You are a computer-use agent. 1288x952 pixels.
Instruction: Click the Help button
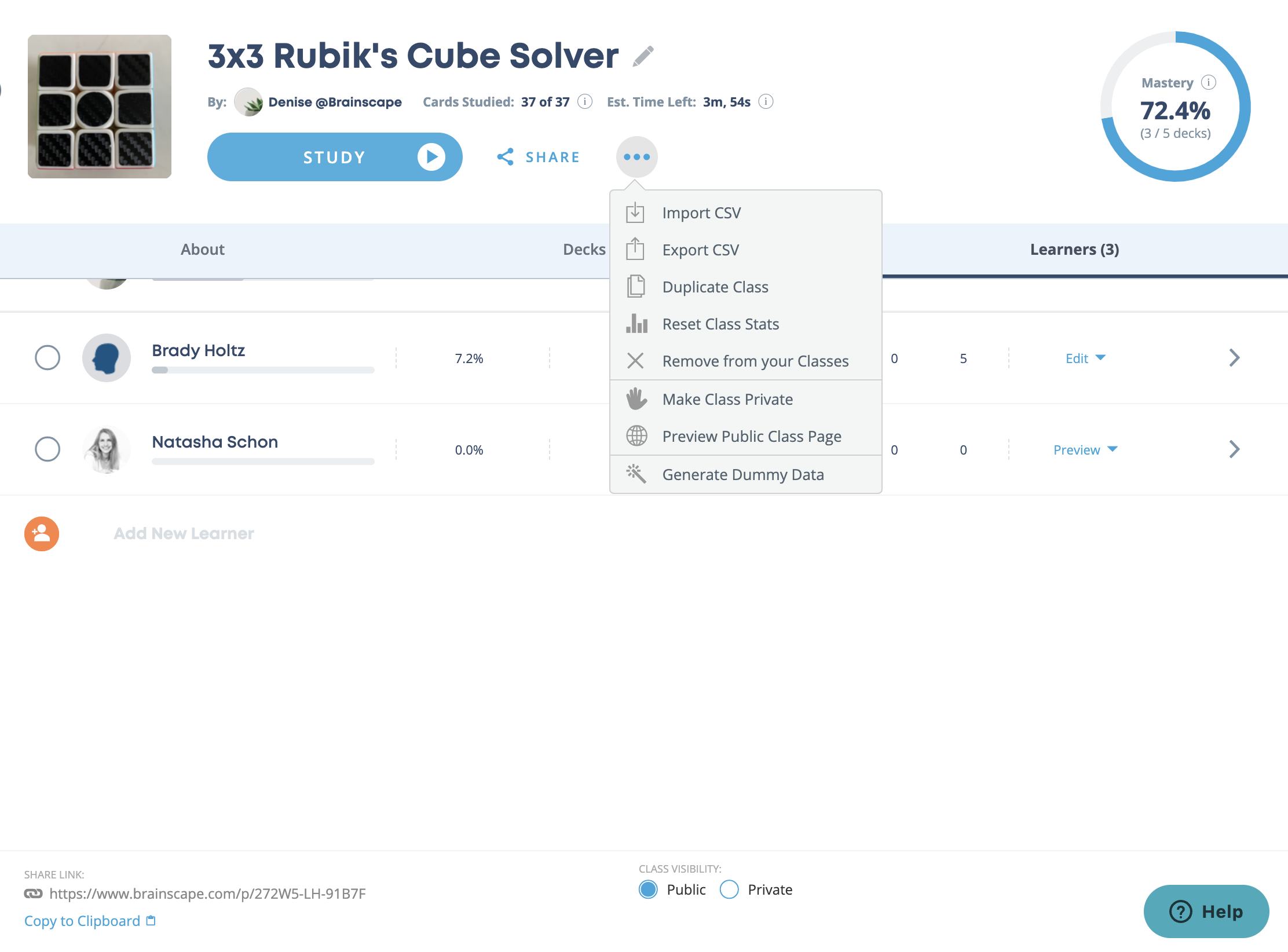point(1206,911)
